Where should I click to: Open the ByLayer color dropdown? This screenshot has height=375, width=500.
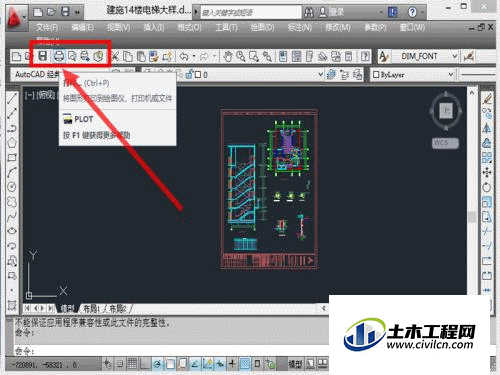pos(413,75)
